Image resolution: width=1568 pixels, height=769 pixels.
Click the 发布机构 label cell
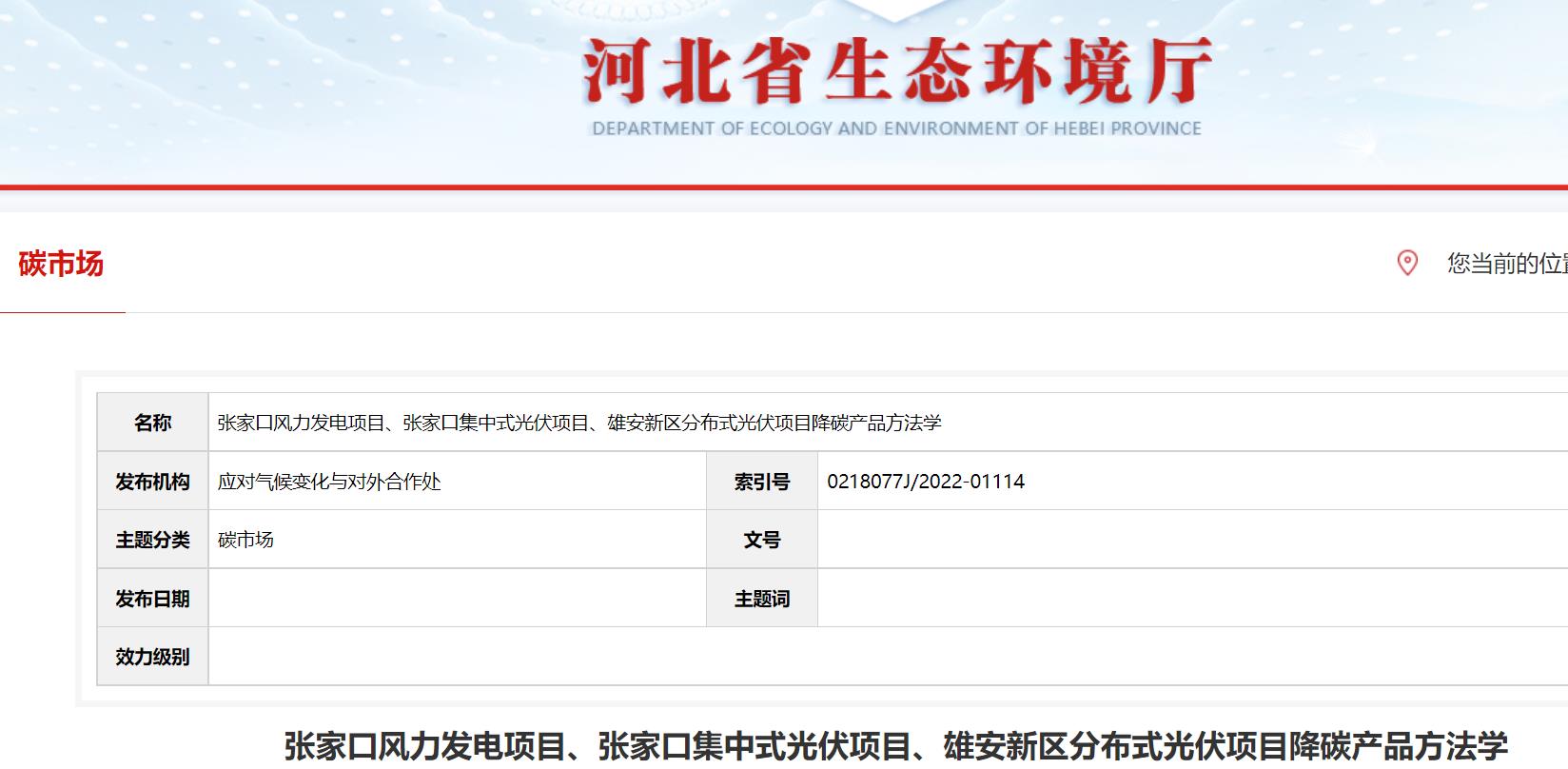coord(152,482)
